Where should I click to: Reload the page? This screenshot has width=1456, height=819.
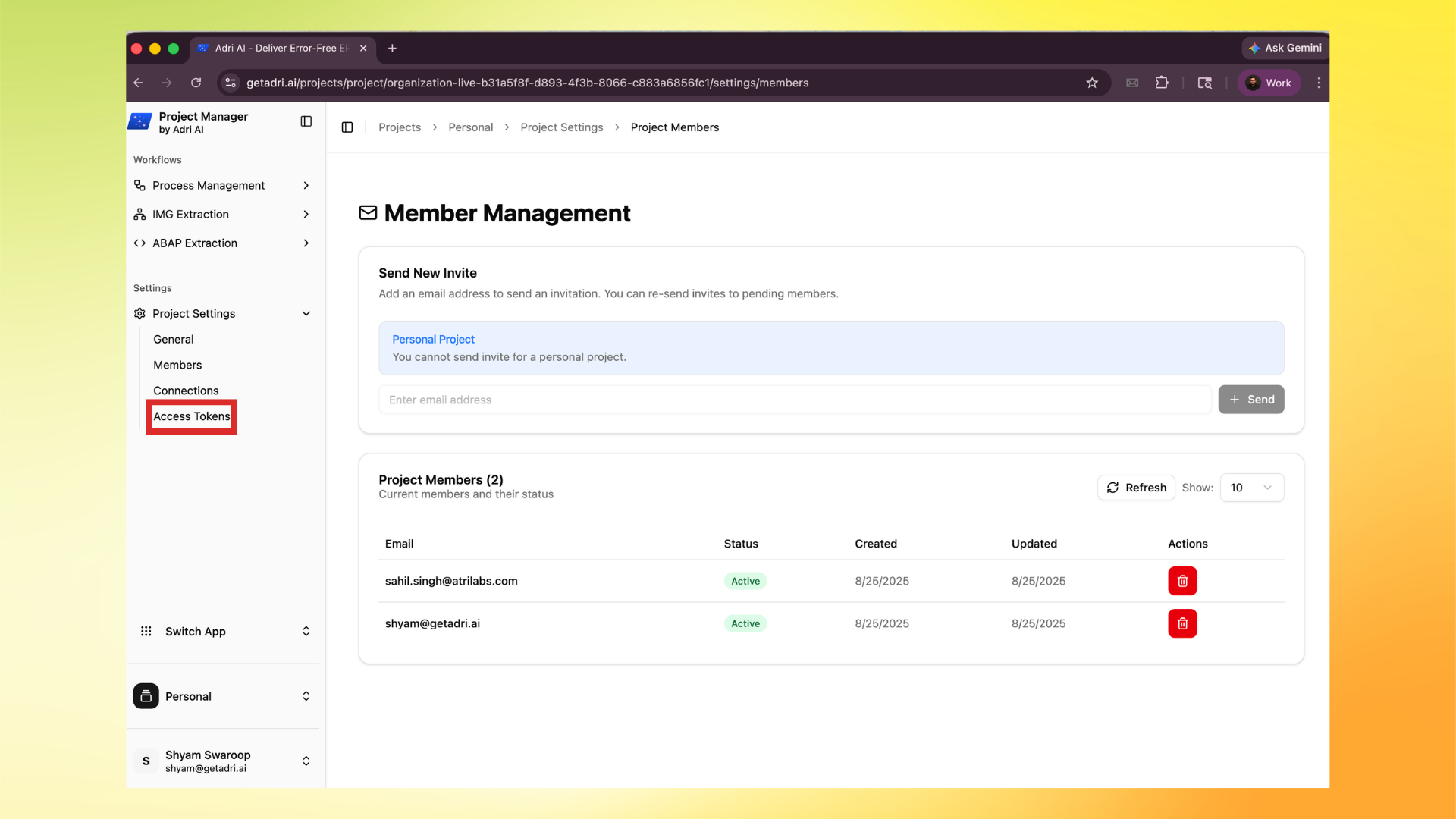point(196,83)
